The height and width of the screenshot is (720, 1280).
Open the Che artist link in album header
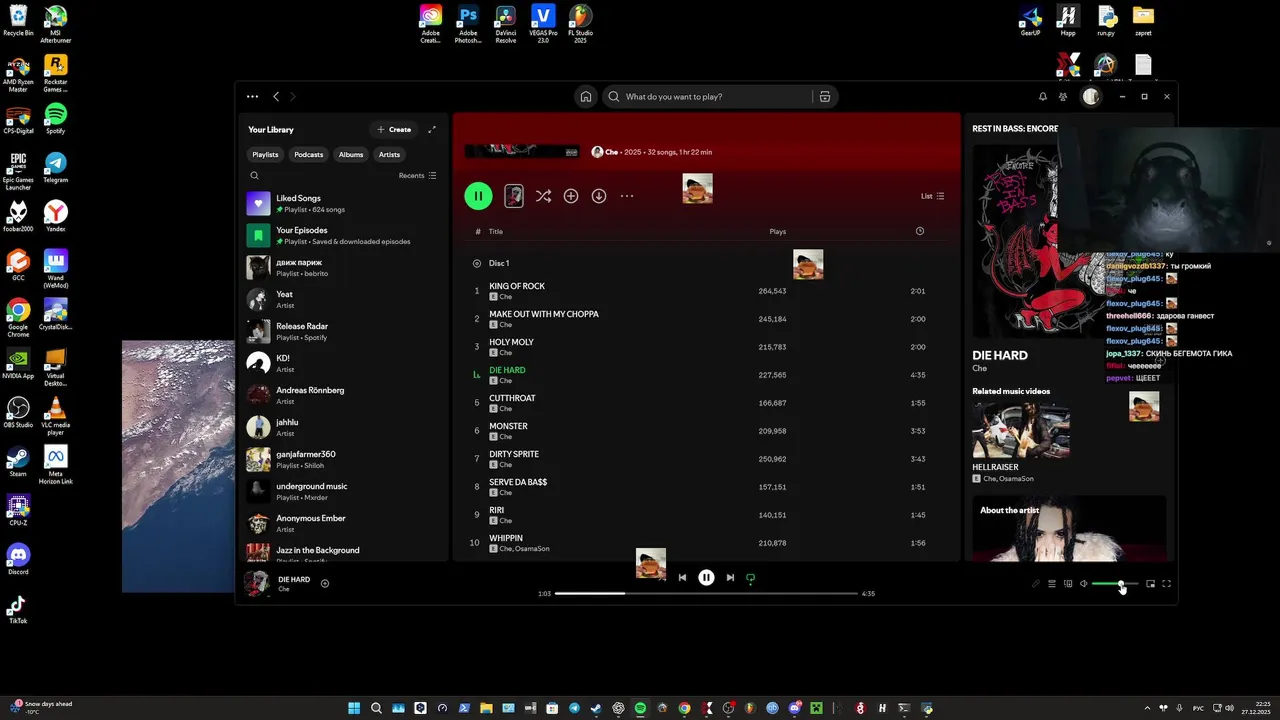pos(611,152)
